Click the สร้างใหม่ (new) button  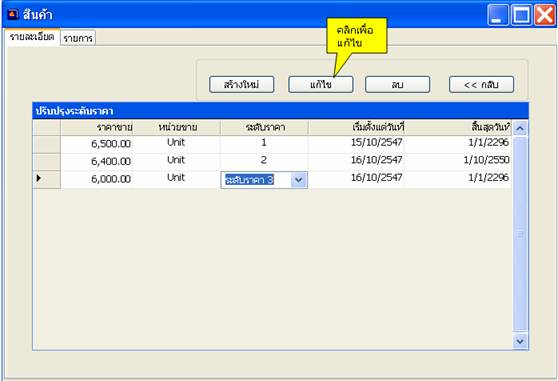242,85
